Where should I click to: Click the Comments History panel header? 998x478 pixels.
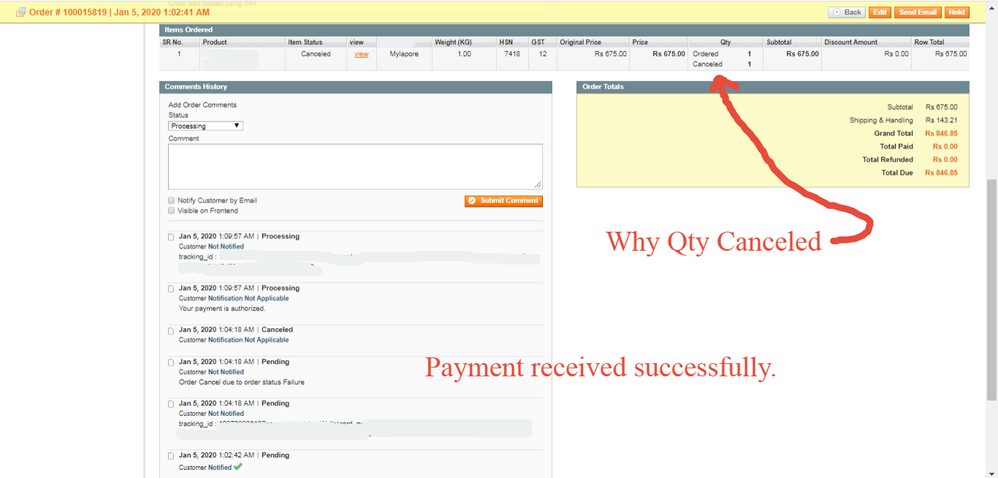coord(355,87)
